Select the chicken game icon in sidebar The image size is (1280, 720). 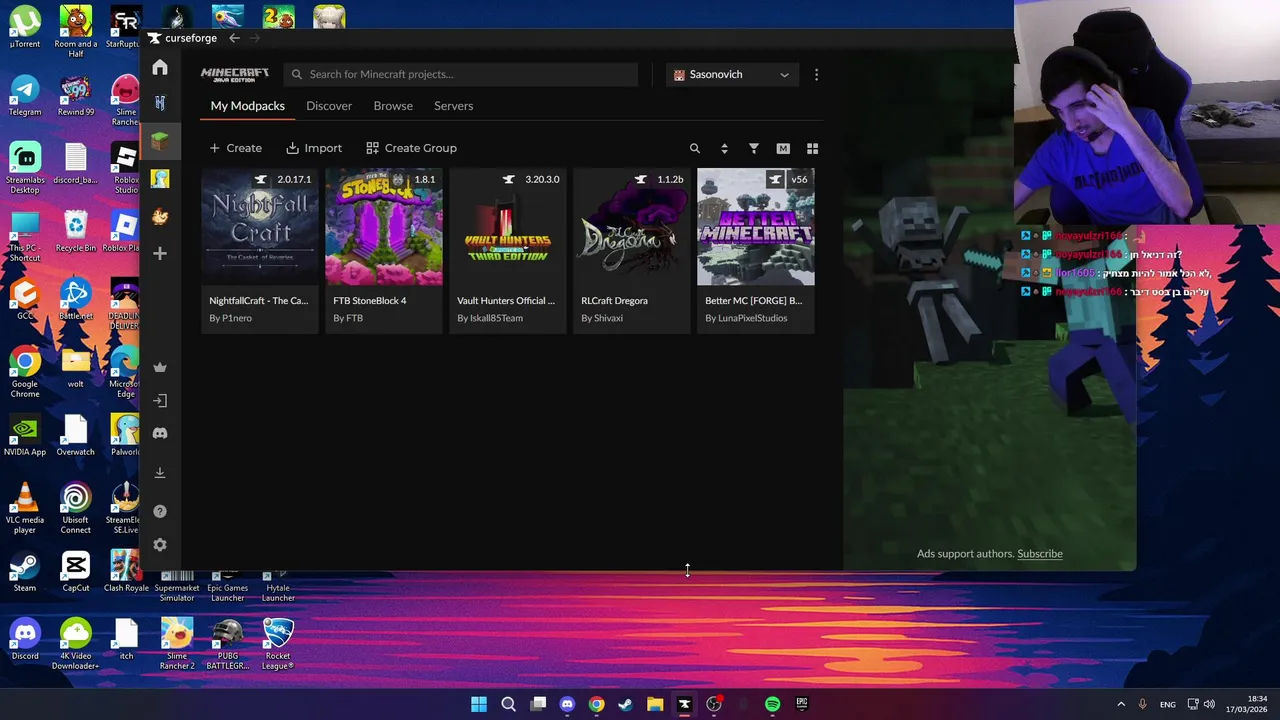point(160,216)
